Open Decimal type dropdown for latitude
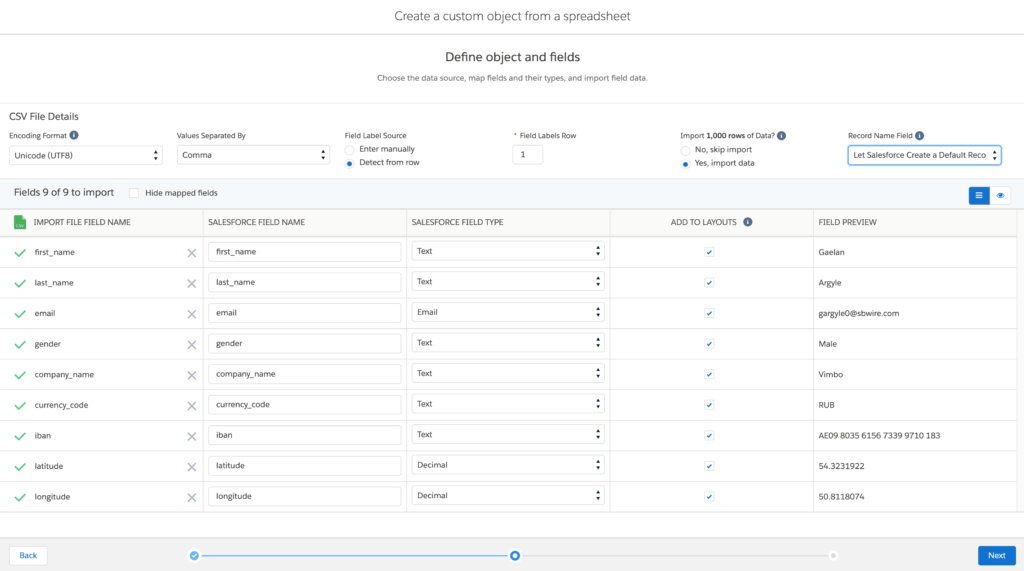The image size is (1024, 571). [x=507, y=465]
